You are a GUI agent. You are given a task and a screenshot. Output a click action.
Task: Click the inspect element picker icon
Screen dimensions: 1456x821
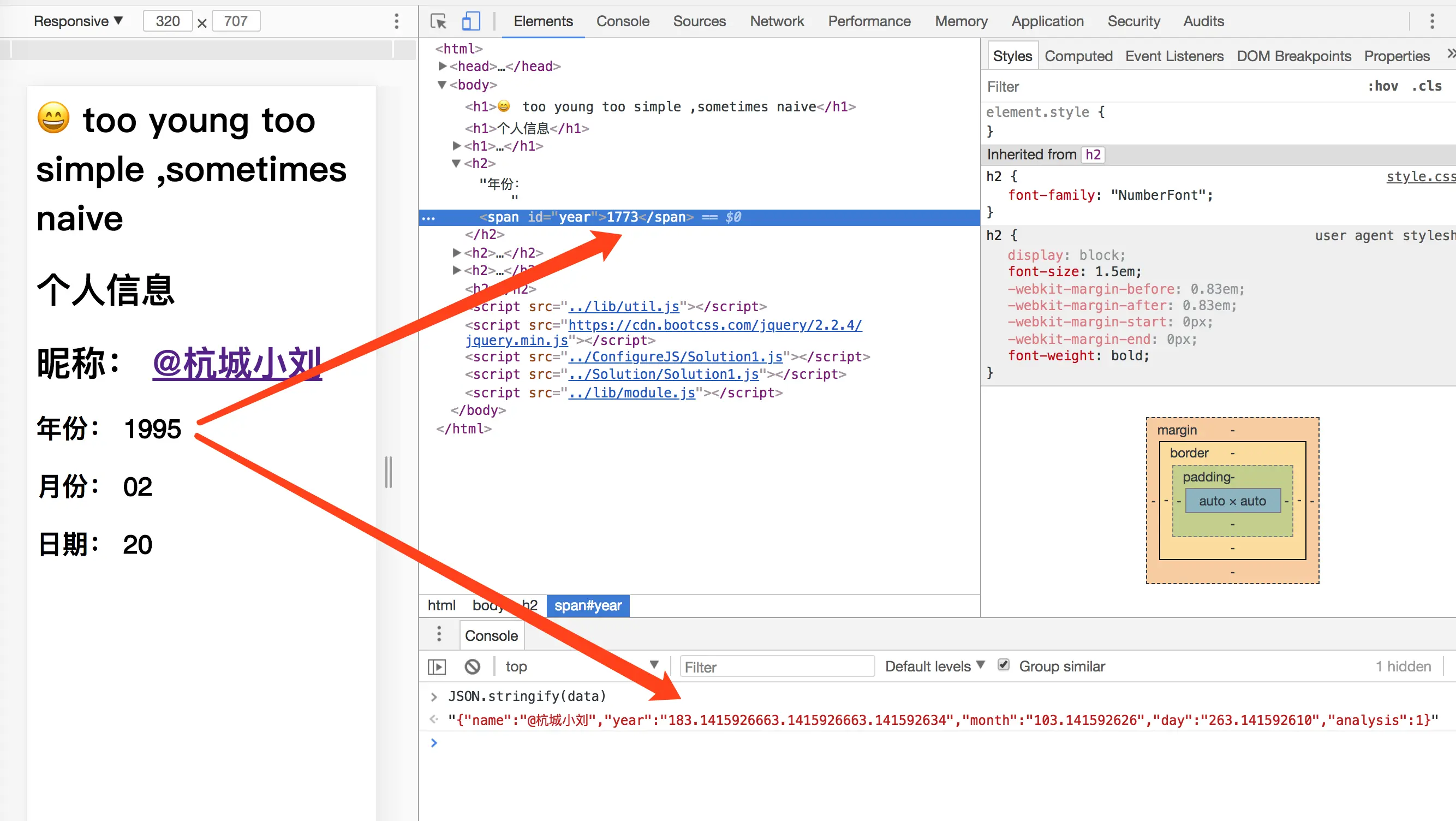438,21
